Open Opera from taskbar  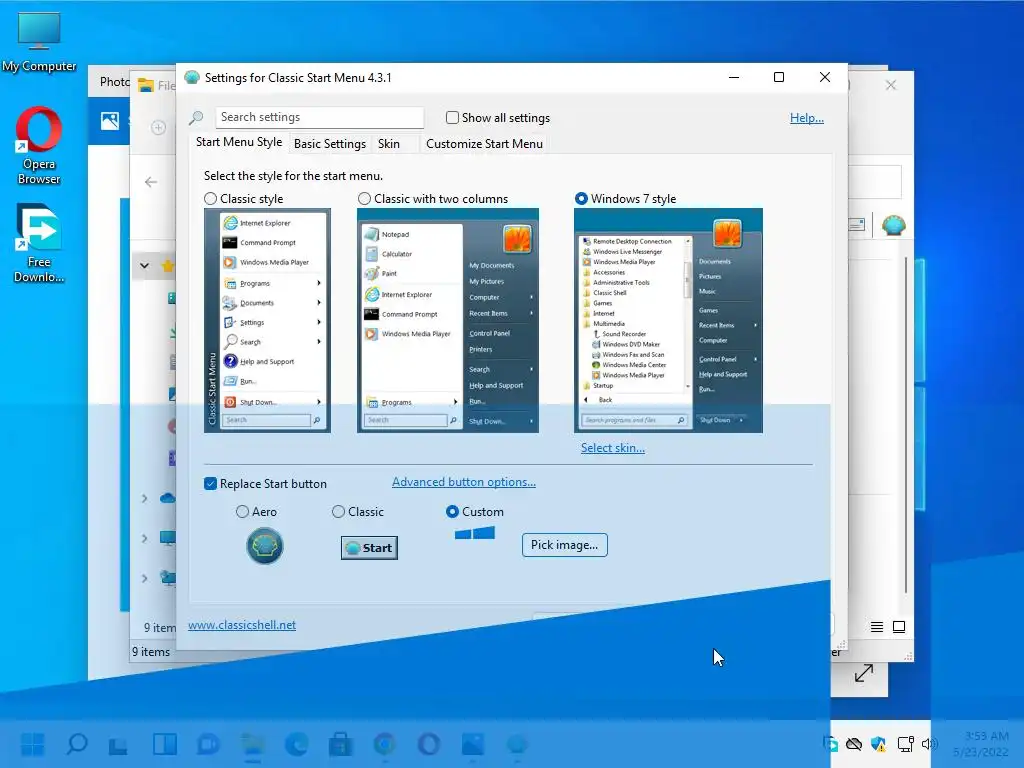[428, 744]
